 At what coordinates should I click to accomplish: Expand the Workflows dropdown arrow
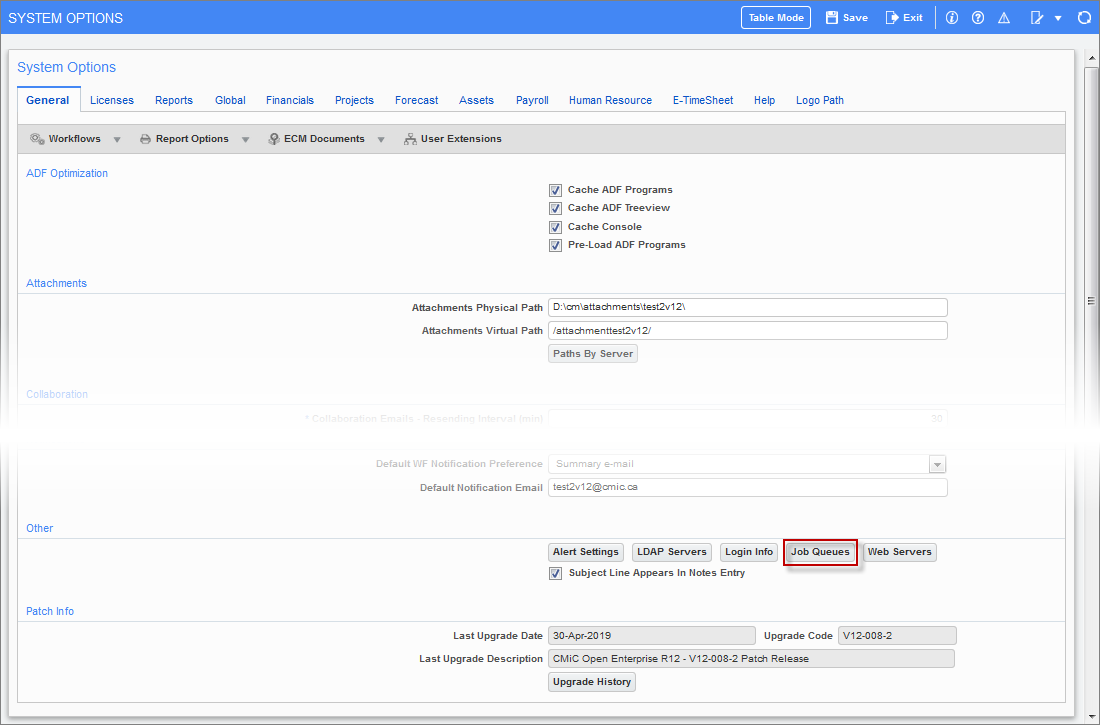pyautogui.click(x=117, y=139)
